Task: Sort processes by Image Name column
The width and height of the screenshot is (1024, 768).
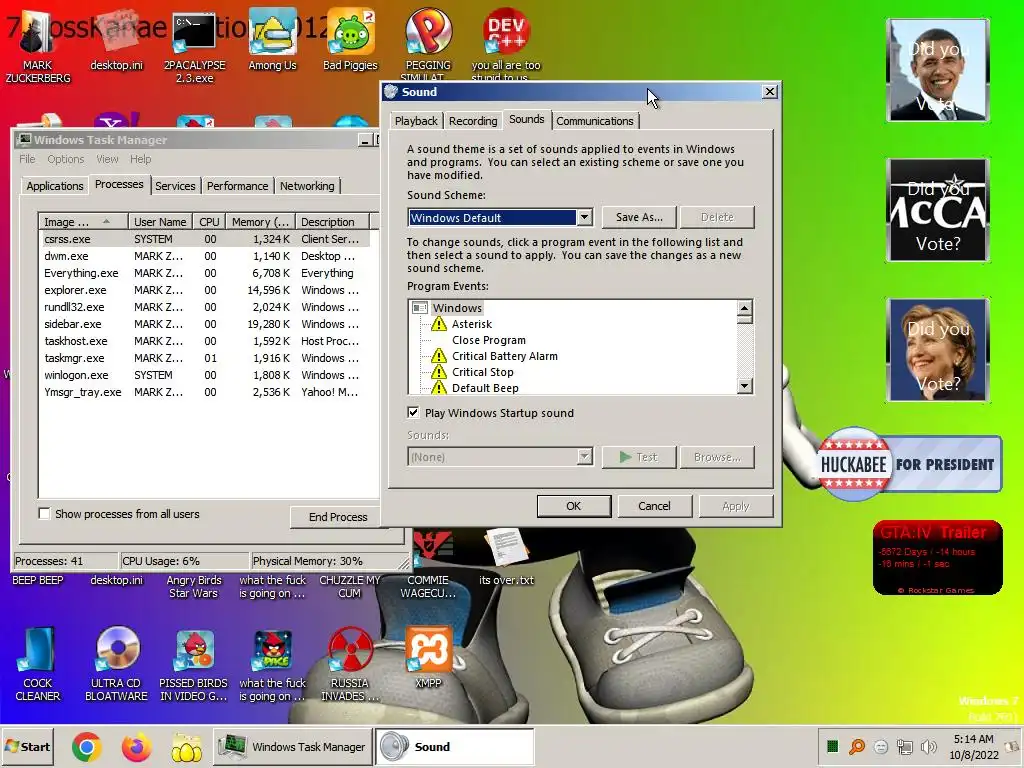Action: (83, 222)
